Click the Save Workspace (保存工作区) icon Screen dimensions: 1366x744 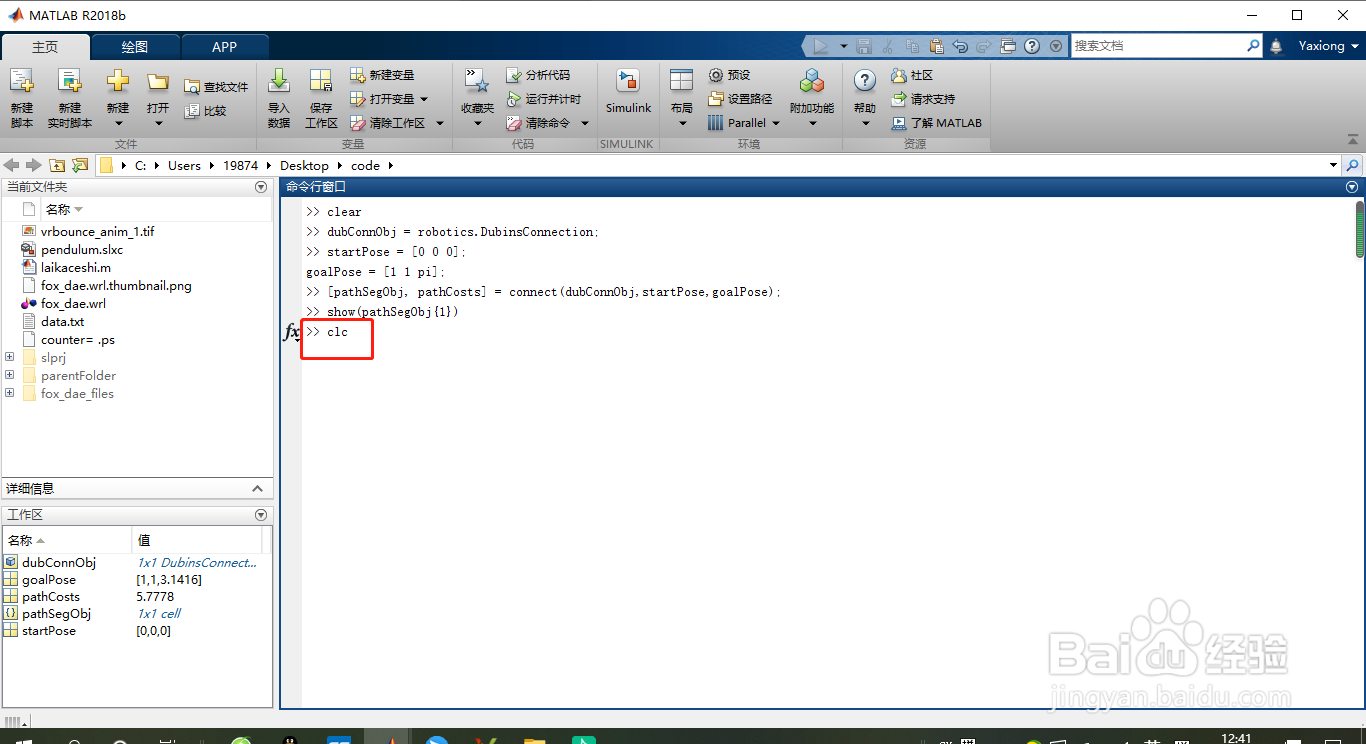tap(321, 82)
